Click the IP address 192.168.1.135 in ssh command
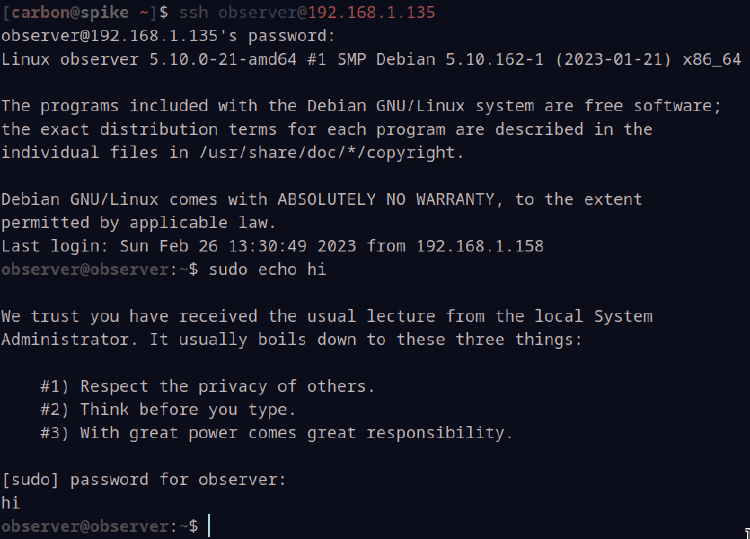The height and width of the screenshot is (539, 750). pyautogui.click(x=371, y=12)
